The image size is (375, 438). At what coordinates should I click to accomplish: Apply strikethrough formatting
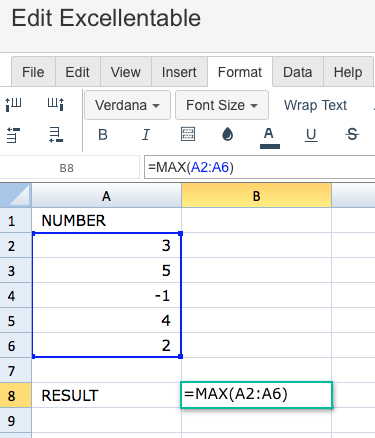tap(352, 135)
